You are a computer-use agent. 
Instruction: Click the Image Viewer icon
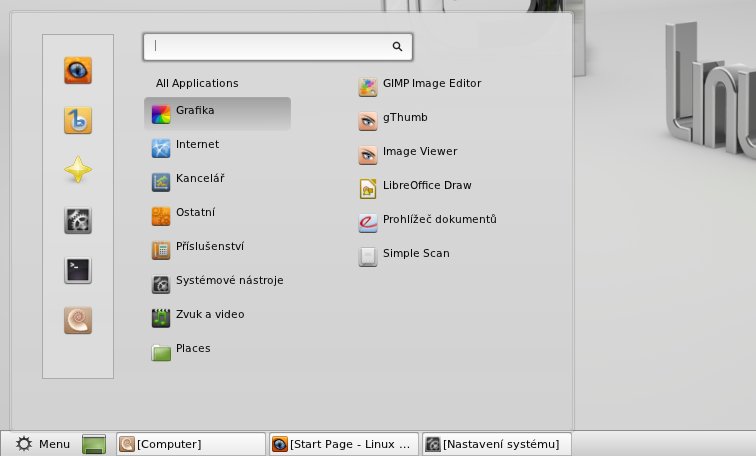(x=368, y=156)
